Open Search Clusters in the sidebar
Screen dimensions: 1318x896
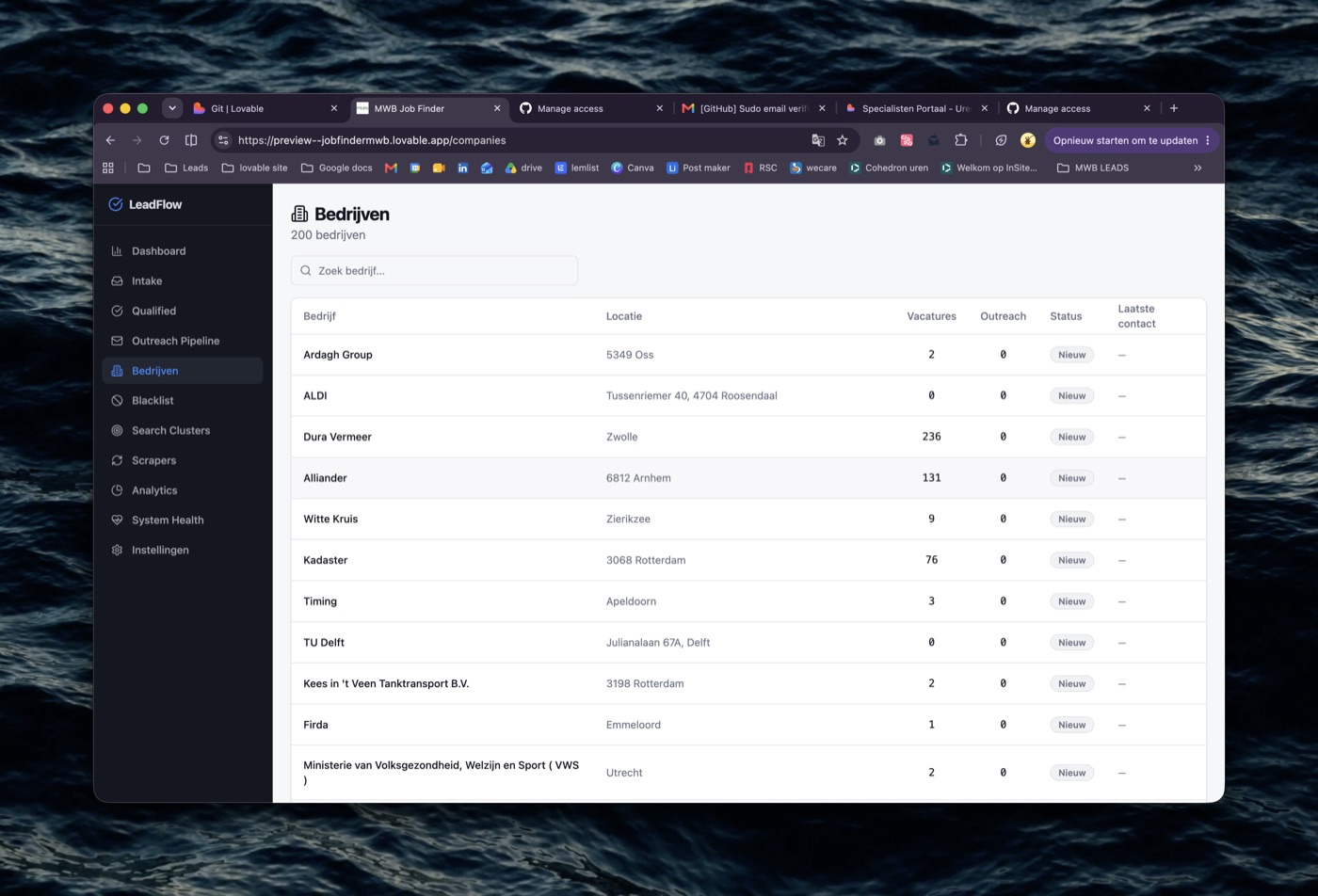183,430
